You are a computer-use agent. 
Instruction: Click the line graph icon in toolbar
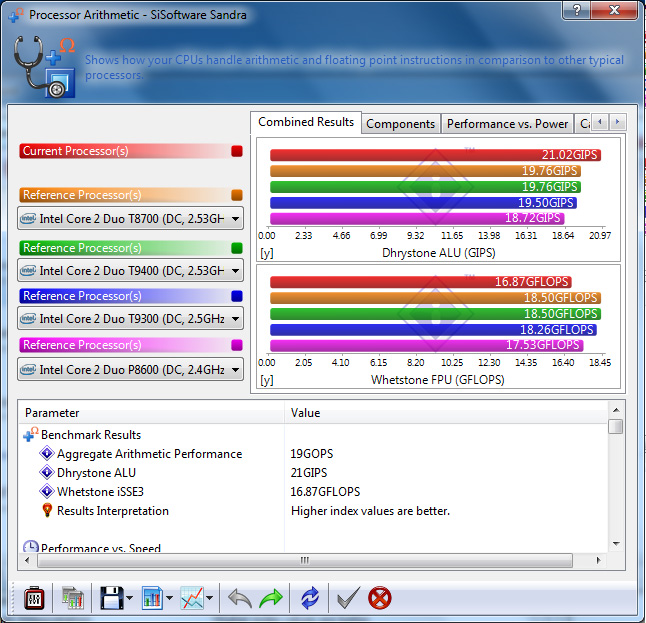pyautogui.click(x=192, y=598)
